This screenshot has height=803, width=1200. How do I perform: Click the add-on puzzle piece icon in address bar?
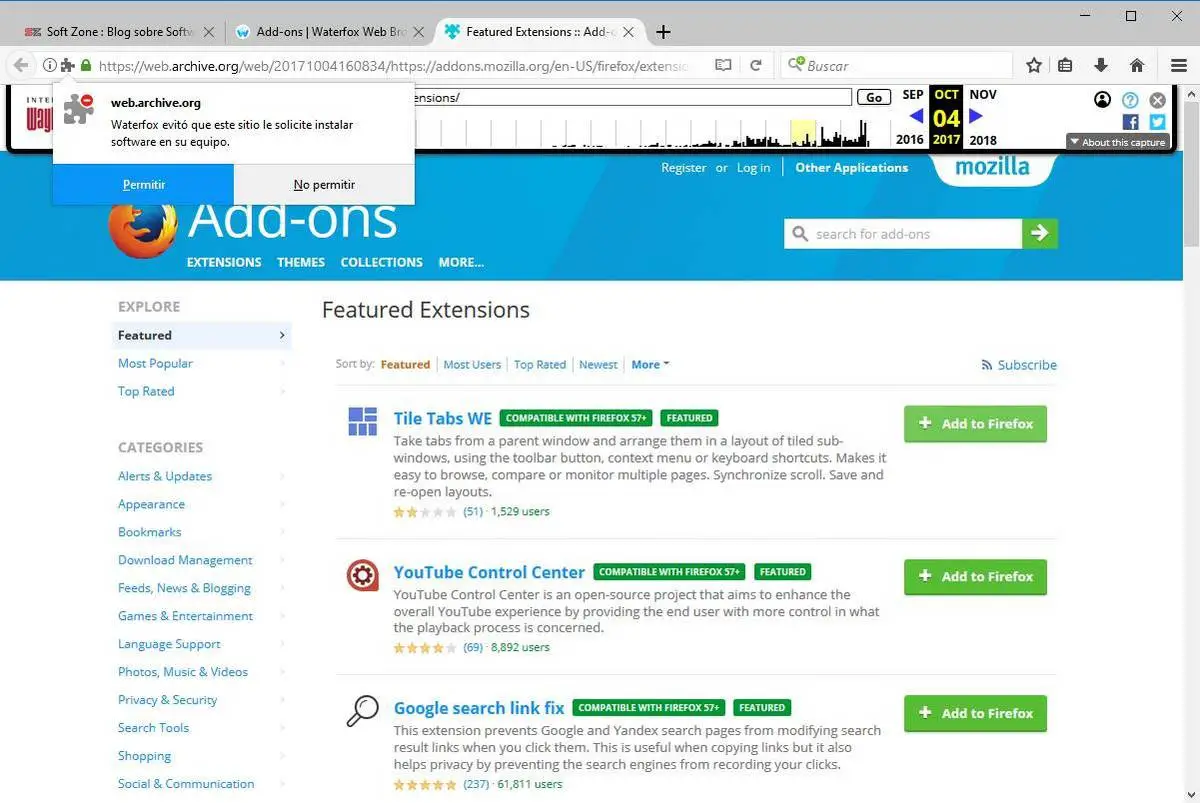67,65
